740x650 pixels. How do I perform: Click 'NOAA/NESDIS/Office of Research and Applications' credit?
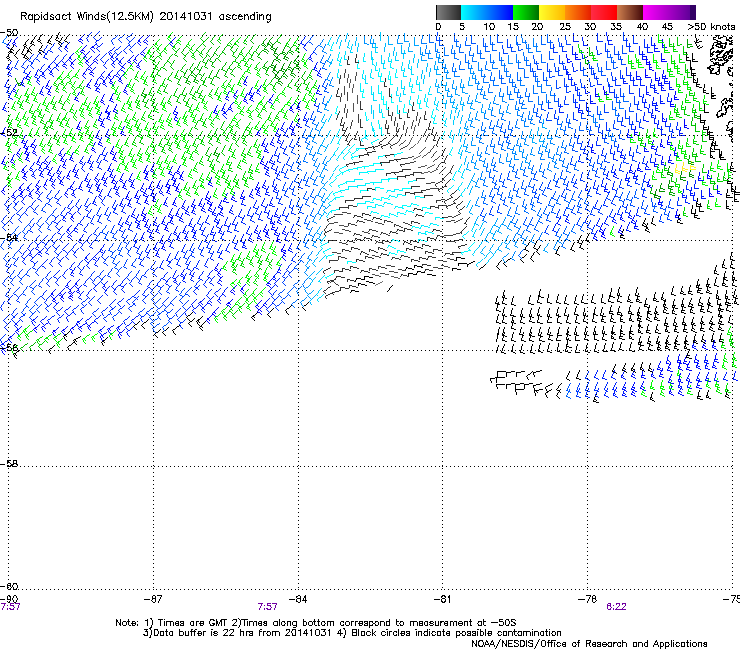click(x=589, y=644)
